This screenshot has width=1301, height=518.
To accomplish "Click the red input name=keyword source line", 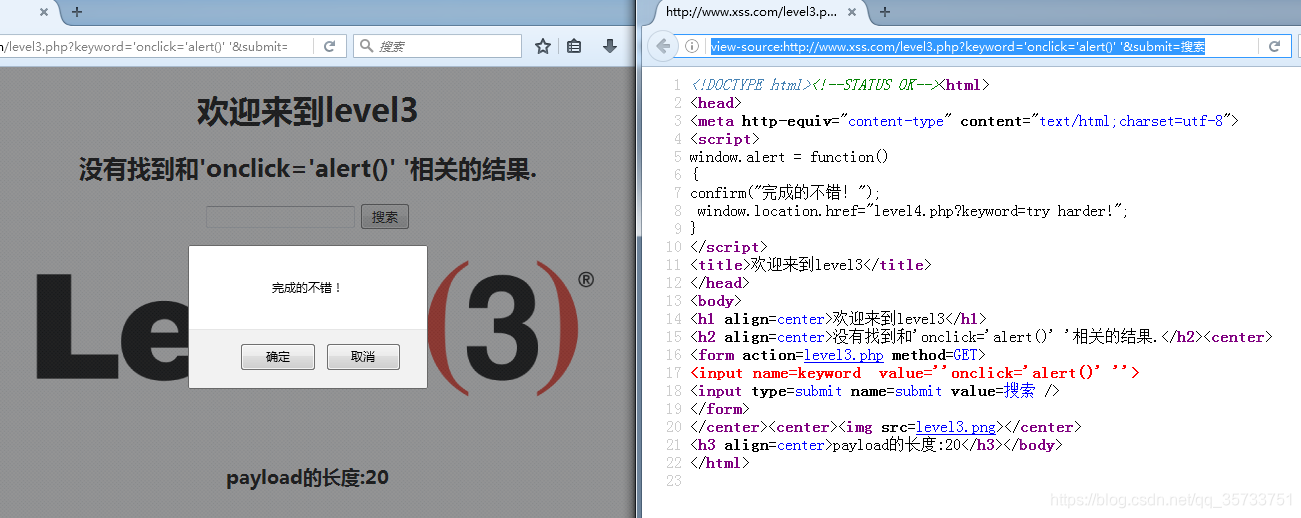I will tap(914, 373).
